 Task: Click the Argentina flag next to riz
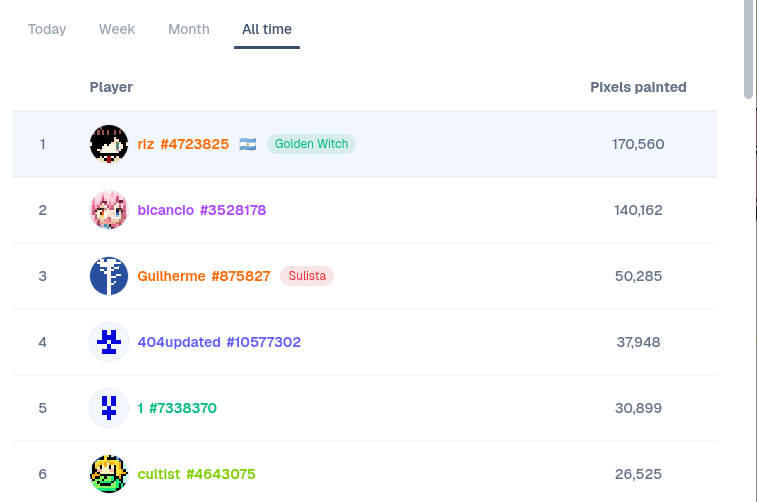(x=248, y=144)
